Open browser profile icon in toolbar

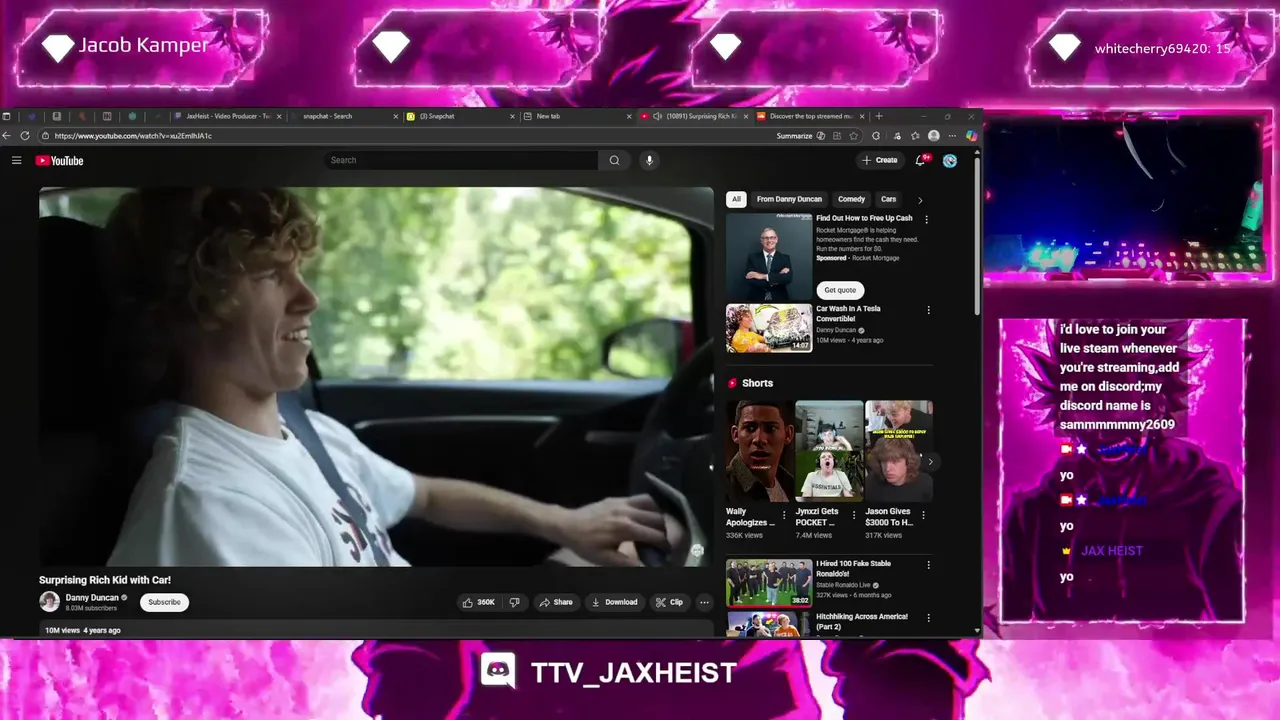933,135
